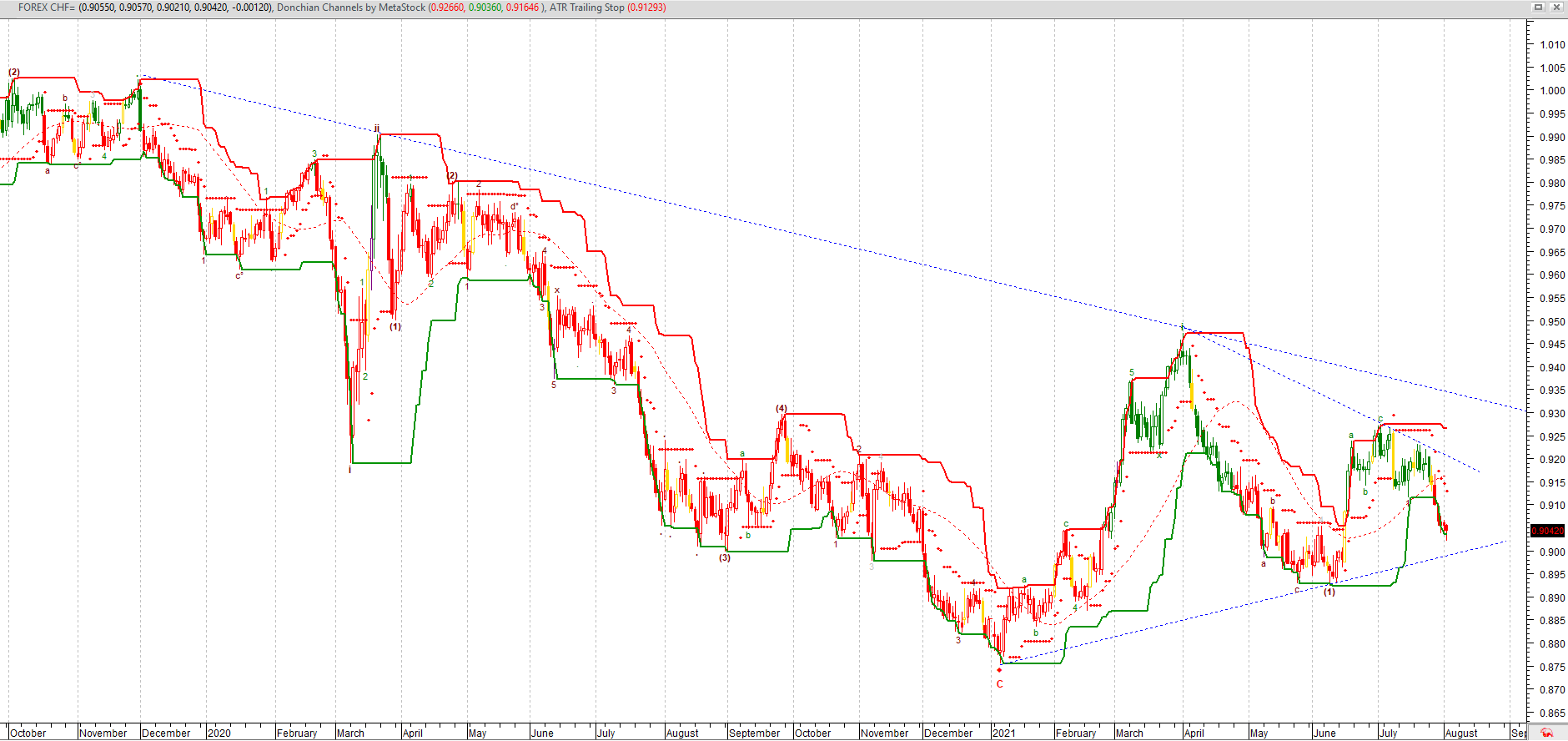Select the FOREX CHF= symbol label

click(46, 8)
